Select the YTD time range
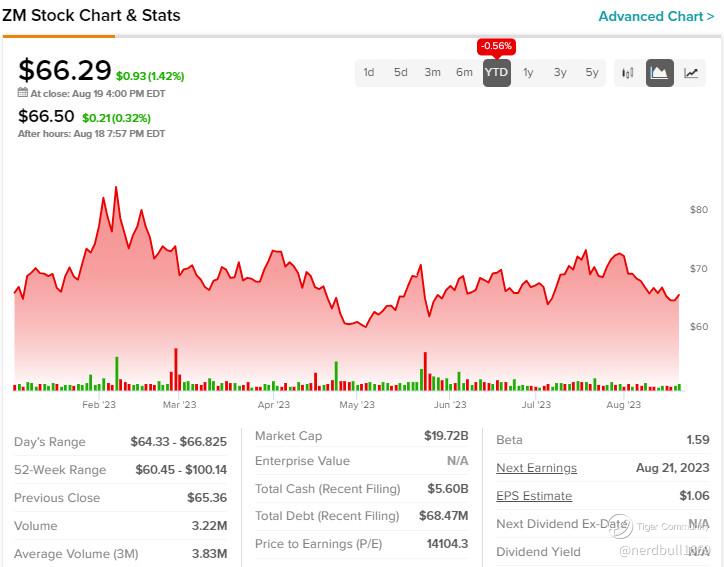Viewport: 724px width, 567px height. point(497,73)
